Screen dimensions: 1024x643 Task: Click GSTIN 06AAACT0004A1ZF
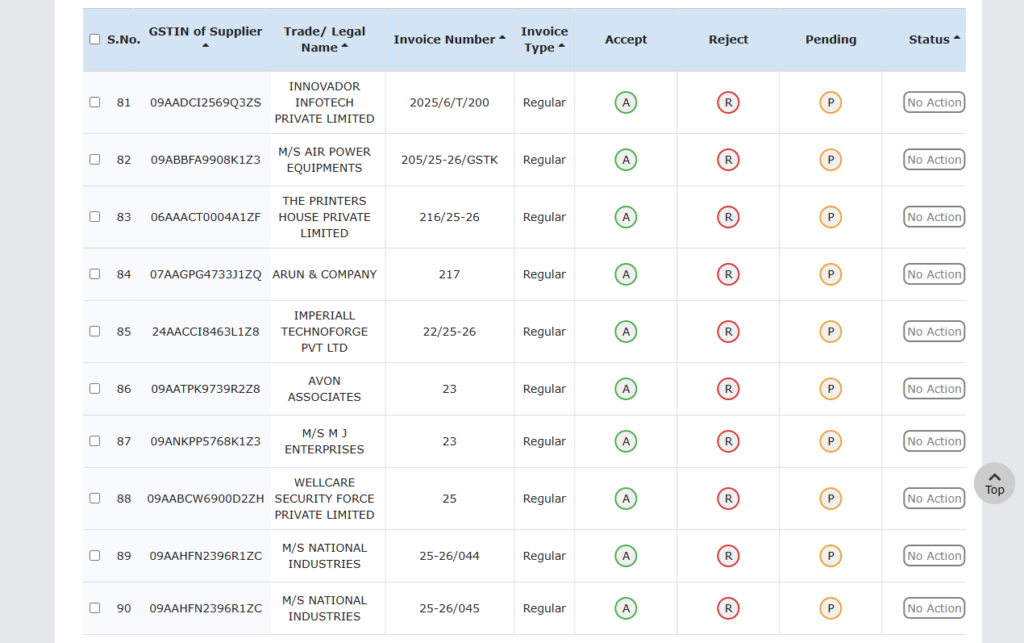pyautogui.click(x=205, y=217)
